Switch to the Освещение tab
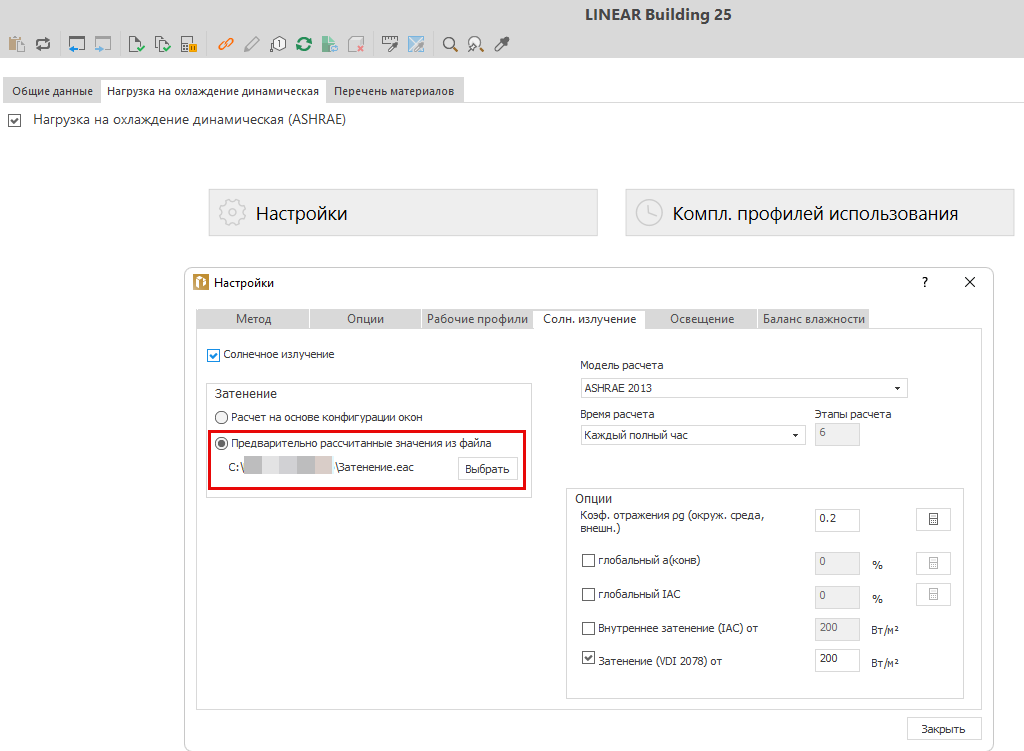This screenshot has height=751, width=1024. (x=702, y=319)
